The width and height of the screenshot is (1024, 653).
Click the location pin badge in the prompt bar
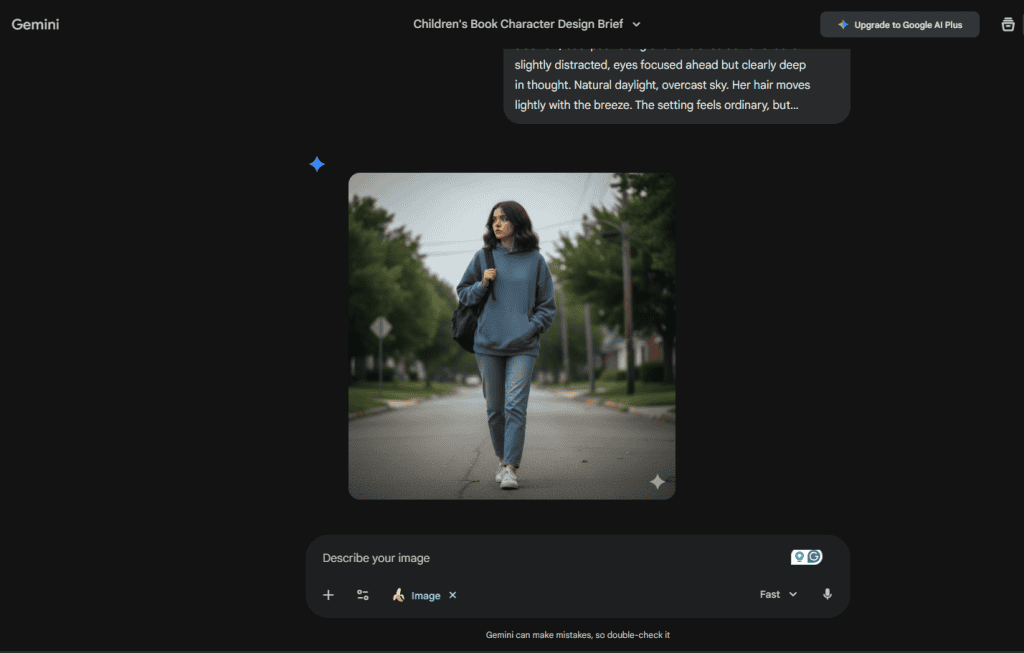[x=798, y=556]
